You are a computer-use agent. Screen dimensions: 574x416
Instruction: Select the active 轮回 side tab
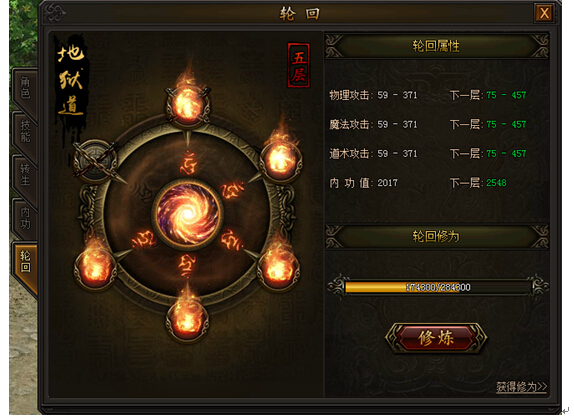coord(25,263)
